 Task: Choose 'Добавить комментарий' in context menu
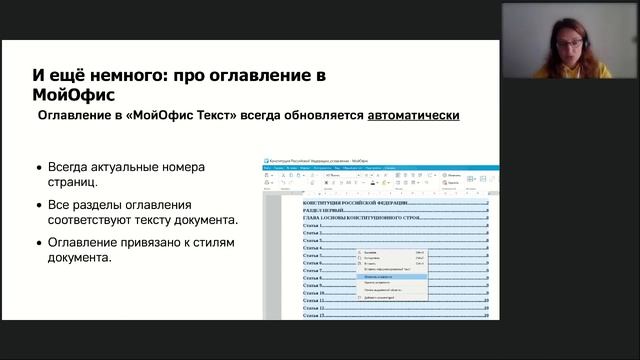pos(392,298)
